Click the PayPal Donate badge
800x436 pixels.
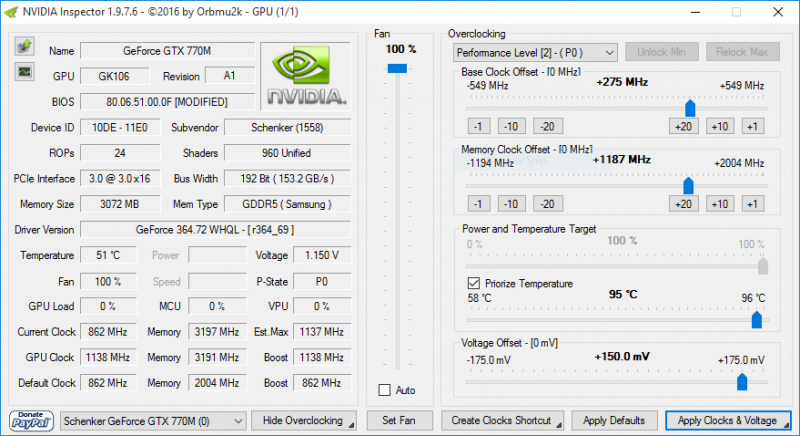point(31,421)
